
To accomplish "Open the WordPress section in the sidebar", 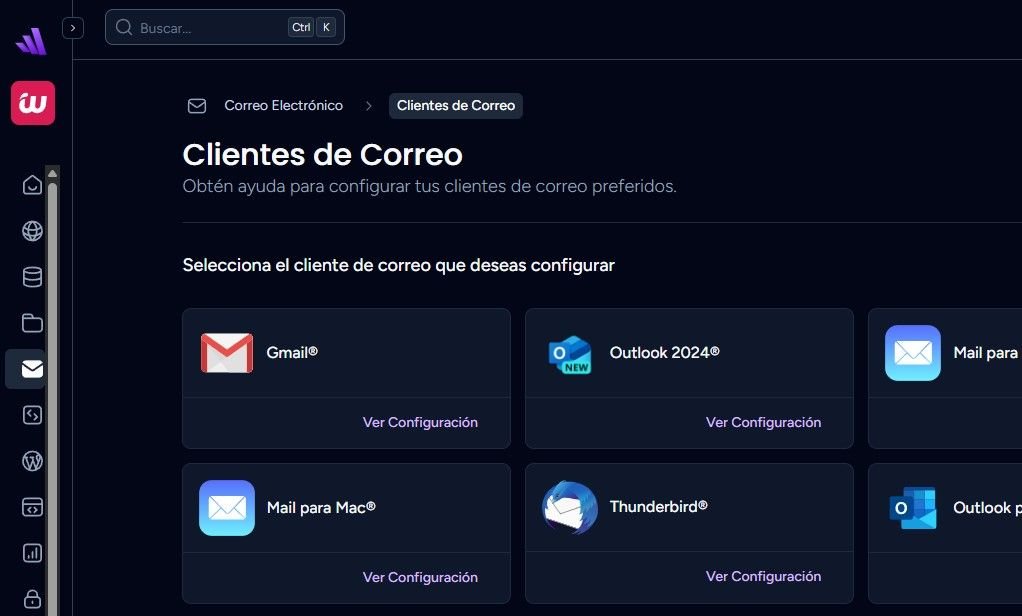I will click(x=31, y=461).
